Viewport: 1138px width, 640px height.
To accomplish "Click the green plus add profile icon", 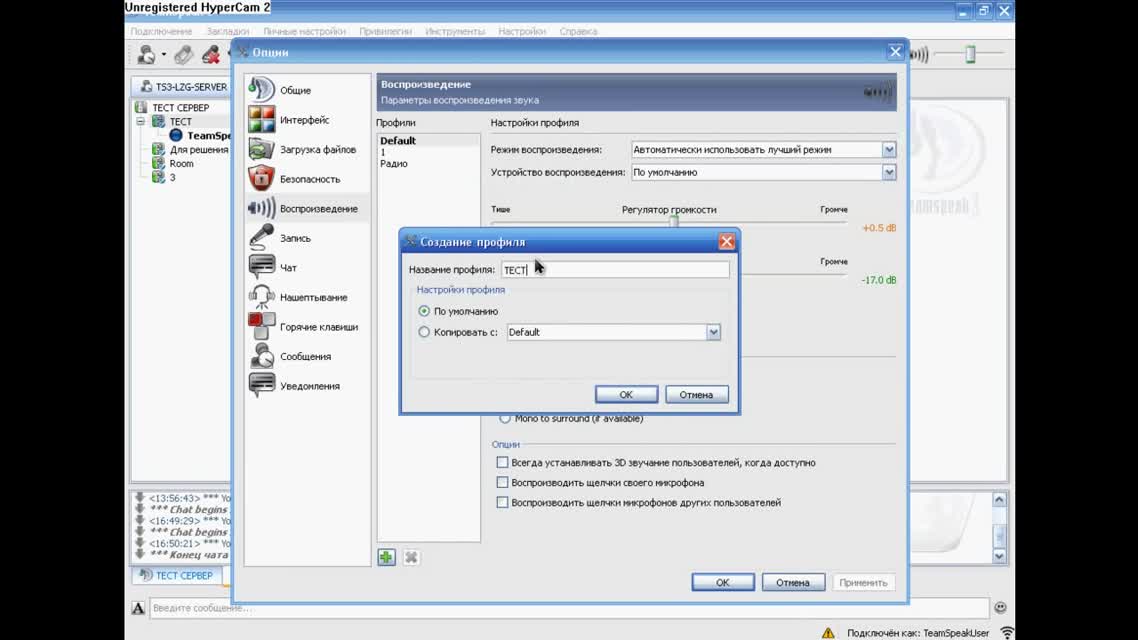I will pyautogui.click(x=386, y=557).
